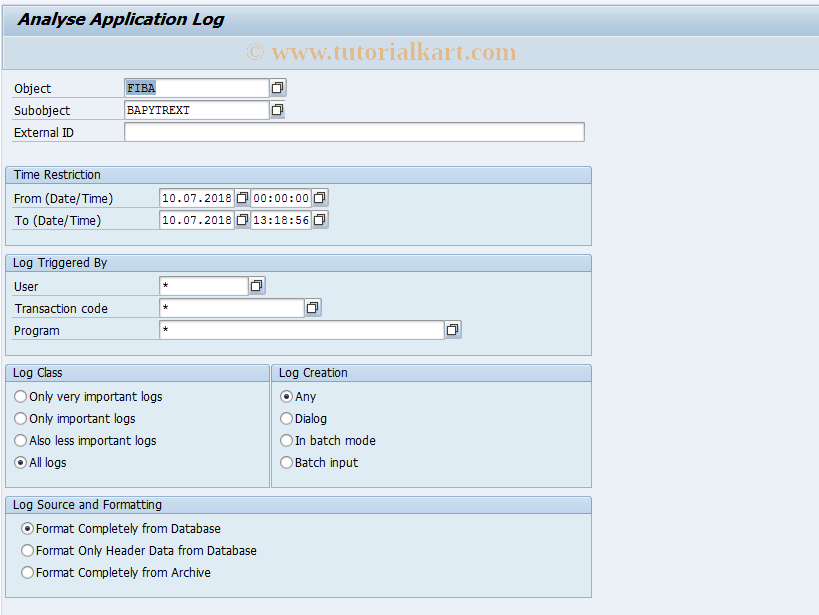
Task: Select Only very important logs
Action: [x=20, y=396]
